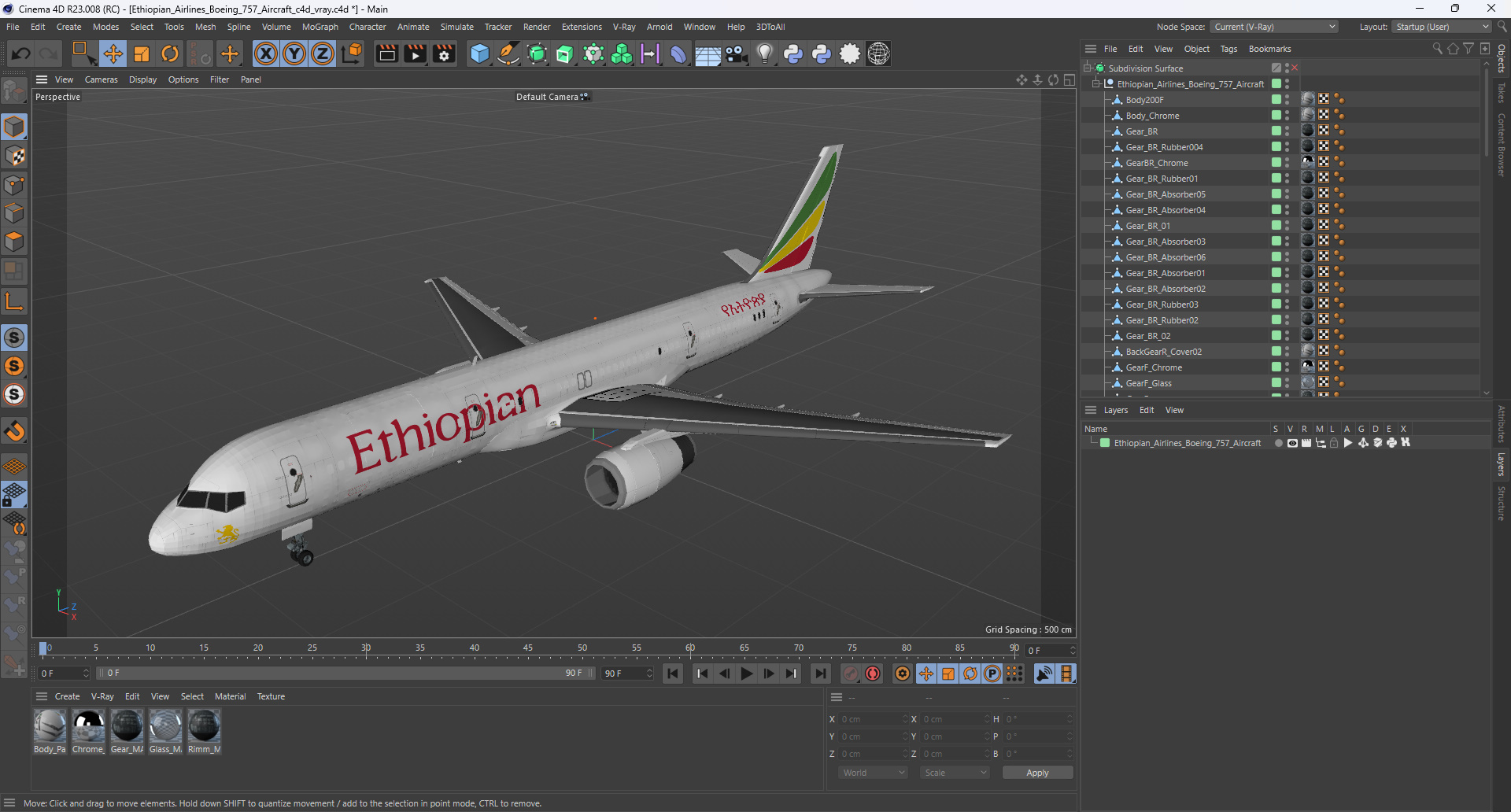1511x812 pixels.
Task: Select the Chrome material swatch
Action: pyautogui.click(x=88, y=732)
